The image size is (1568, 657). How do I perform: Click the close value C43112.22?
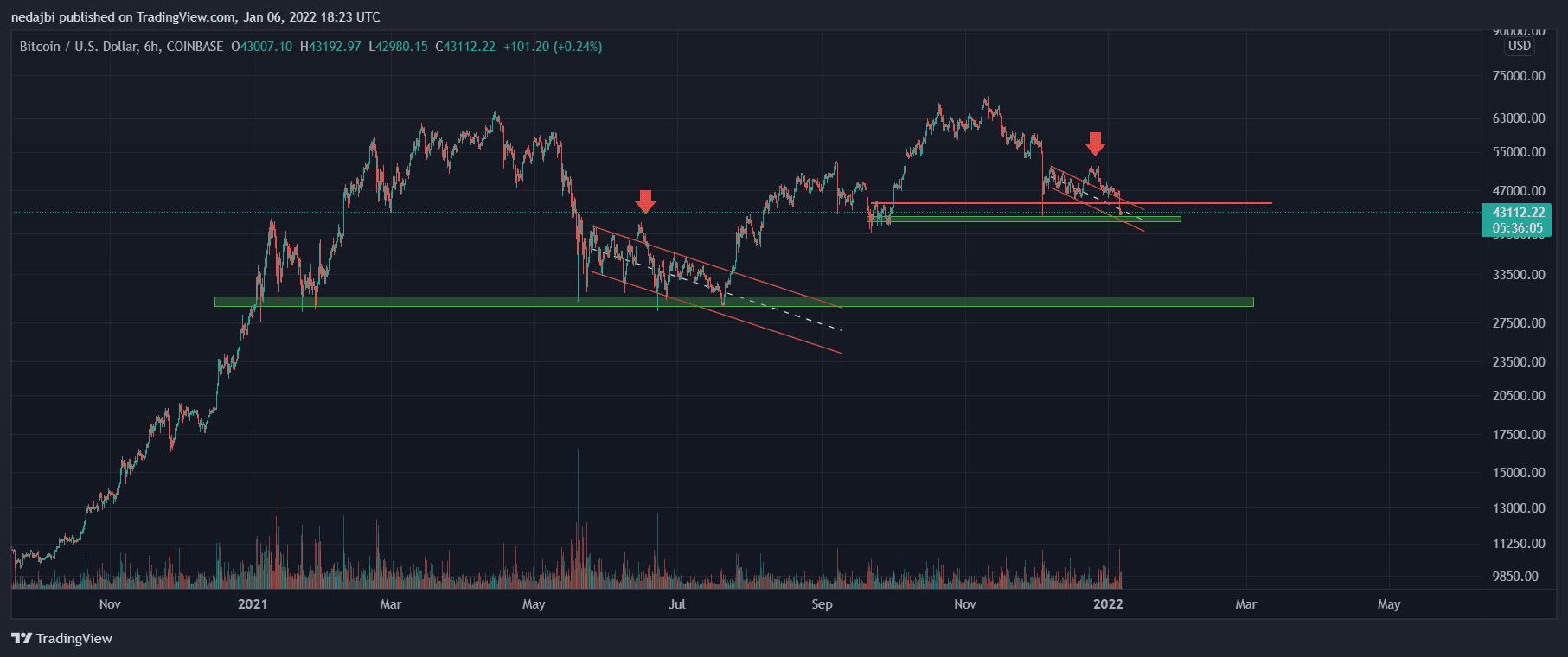(x=465, y=47)
